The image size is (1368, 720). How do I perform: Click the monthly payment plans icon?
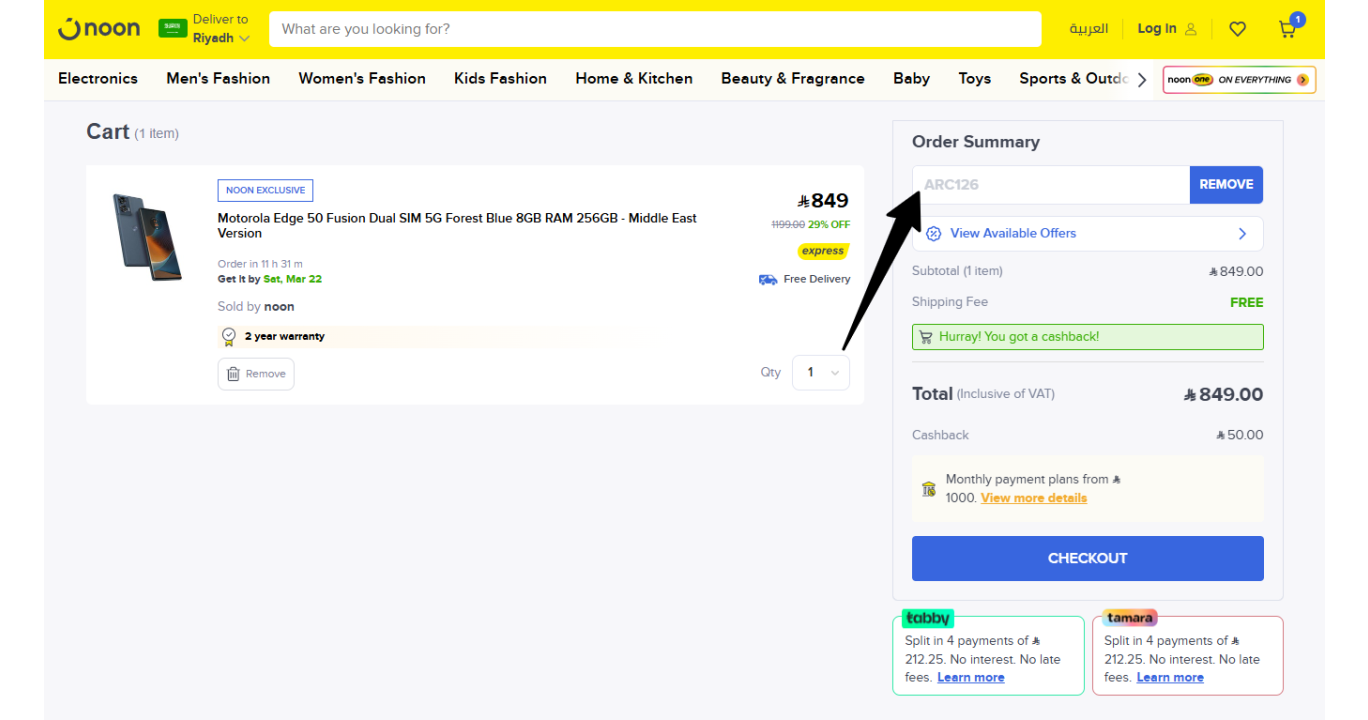[929, 489]
